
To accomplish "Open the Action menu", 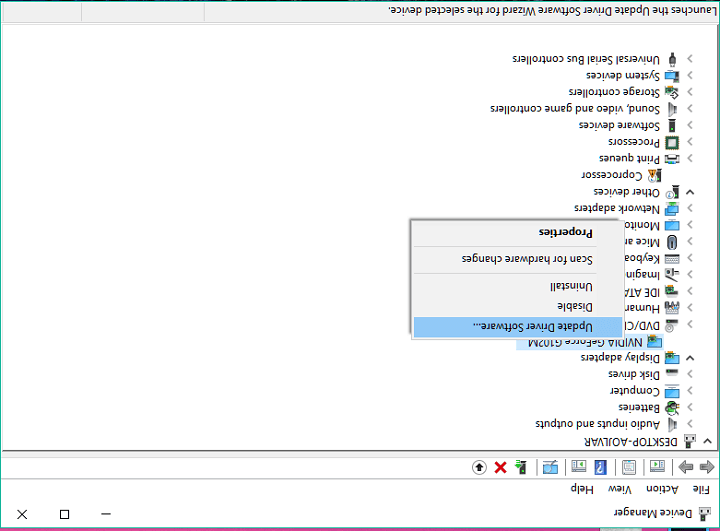I will tap(662, 490).
